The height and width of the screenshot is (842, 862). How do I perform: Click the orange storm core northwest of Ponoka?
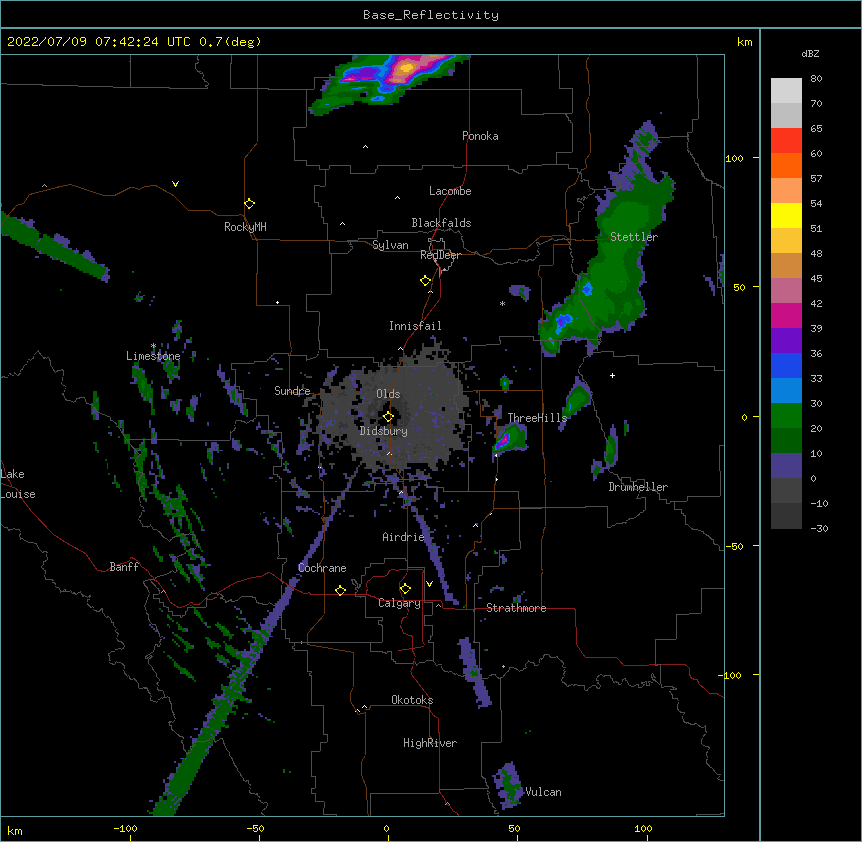point(406,68)
